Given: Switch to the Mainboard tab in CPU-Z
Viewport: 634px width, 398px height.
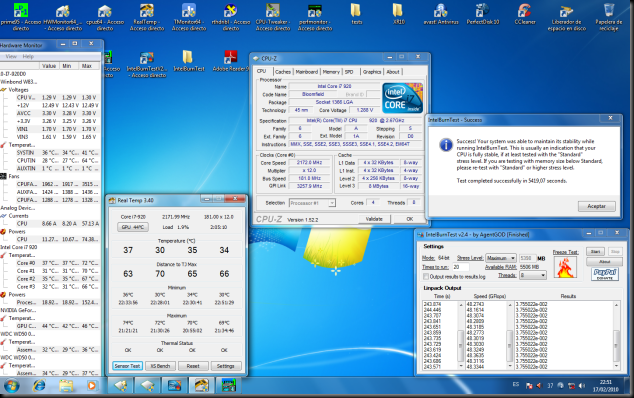Looking at the screenshot, I should coord(306,72).
